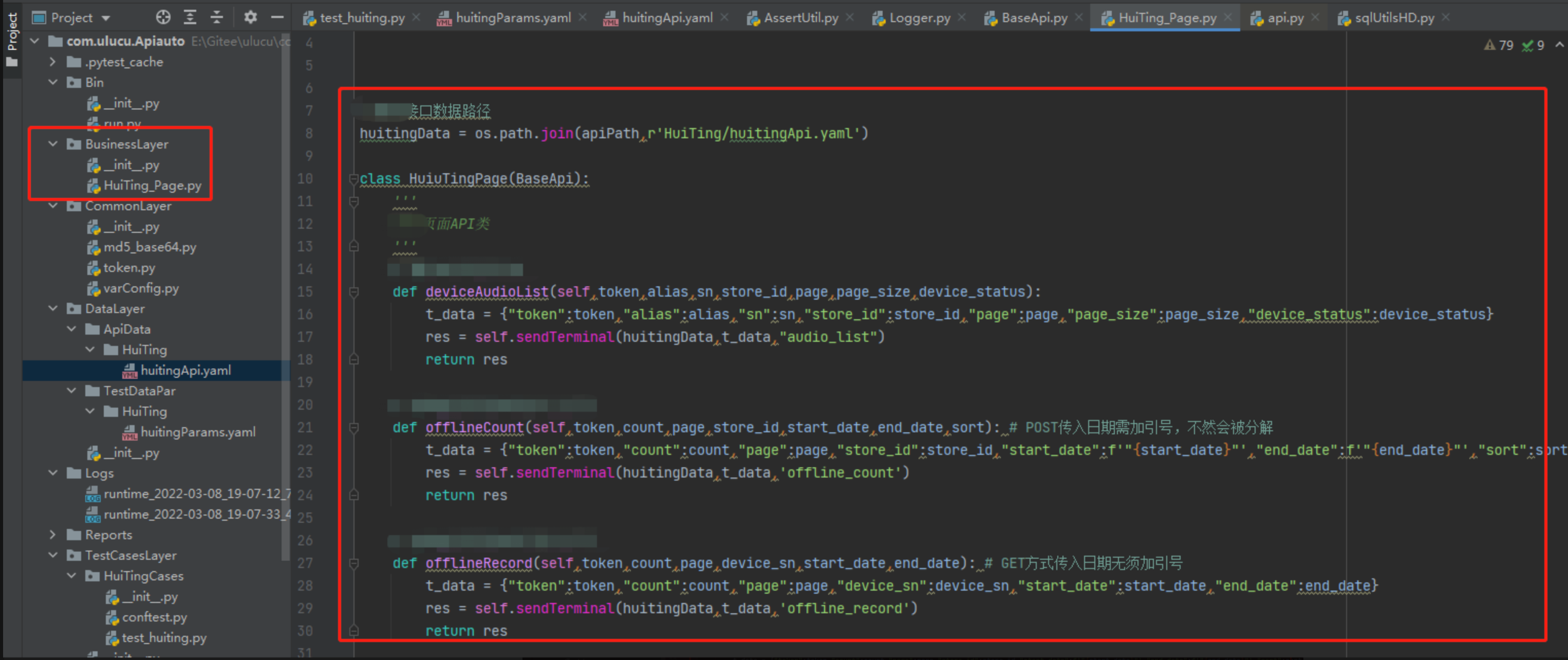Select the HuiTing folder under ApiData
This screenshot has height=660, width=1568.
pos(144,350)
